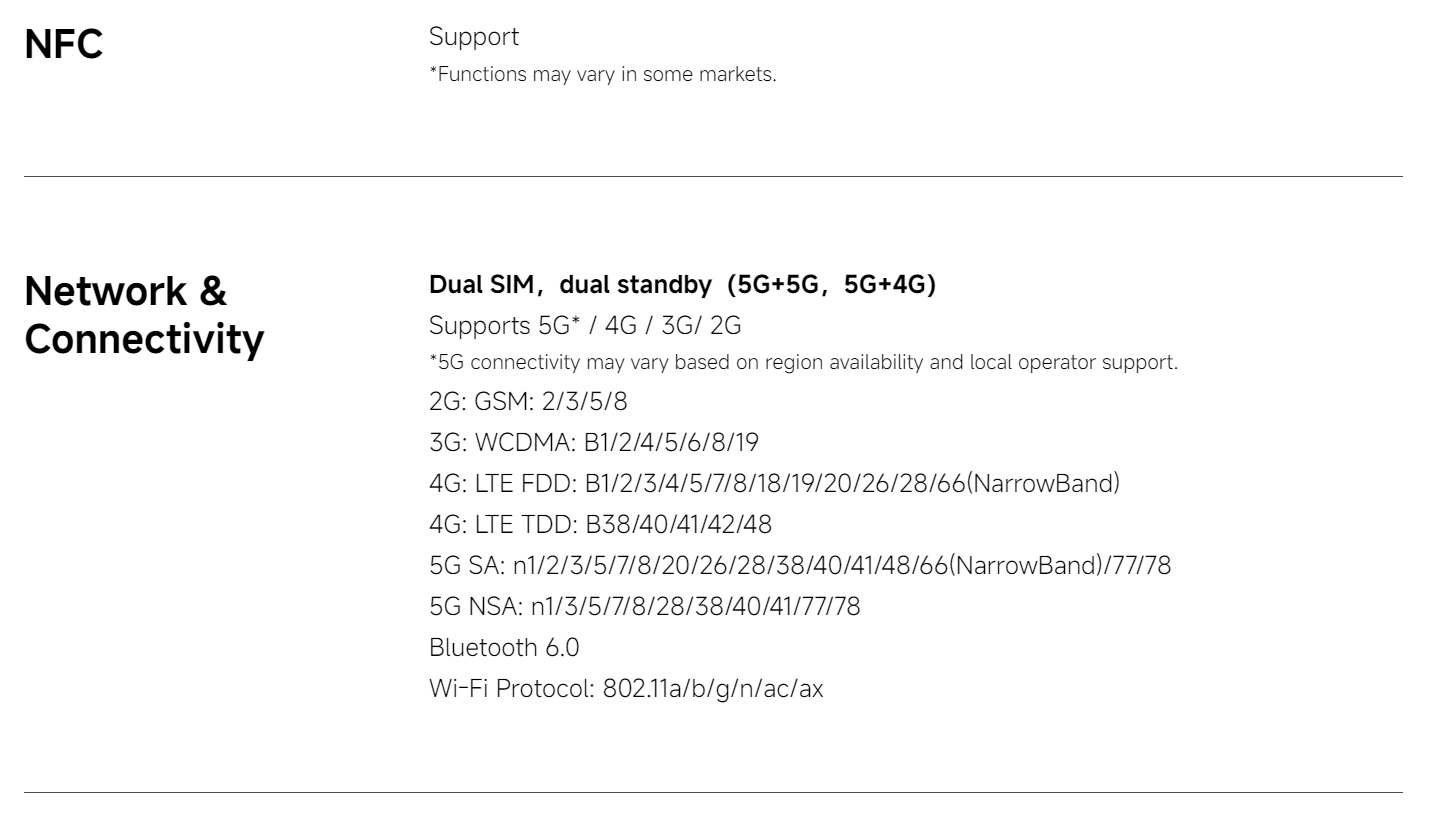Click the 2G GSM bands line
This screenshot has height=826, width=1429.
tap(528, 402)
